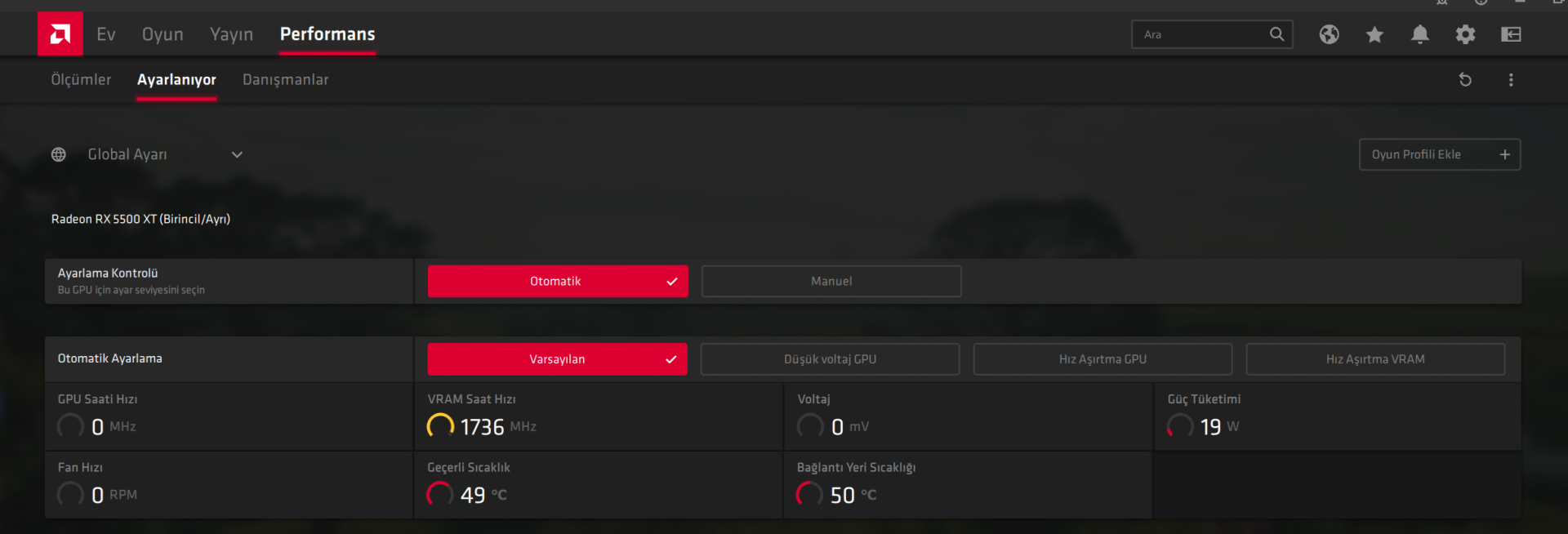Image resolution: width=1568 pixels, height=534 pixels.
Task: Click the globe icon beside Global Ayarı
Action: click(x=59, y=154)
